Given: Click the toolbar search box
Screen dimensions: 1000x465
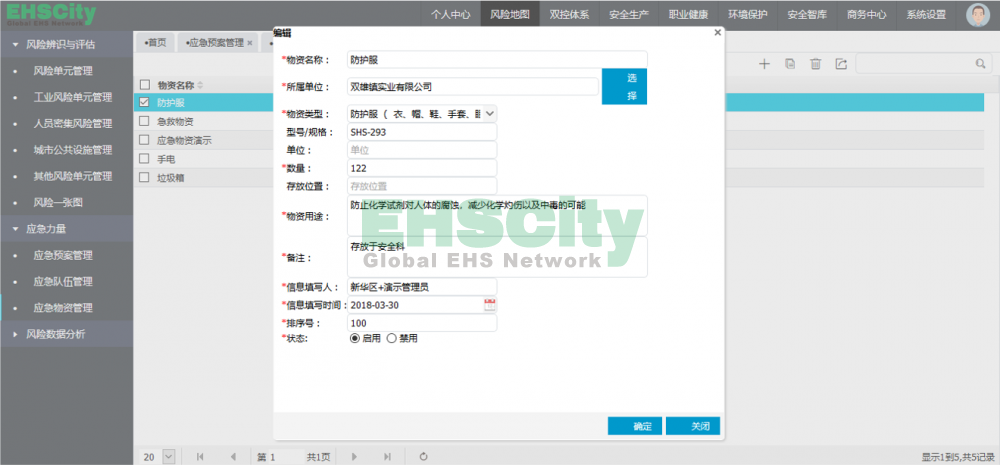Looking at the screenshot, I should [x=924, y=64].
